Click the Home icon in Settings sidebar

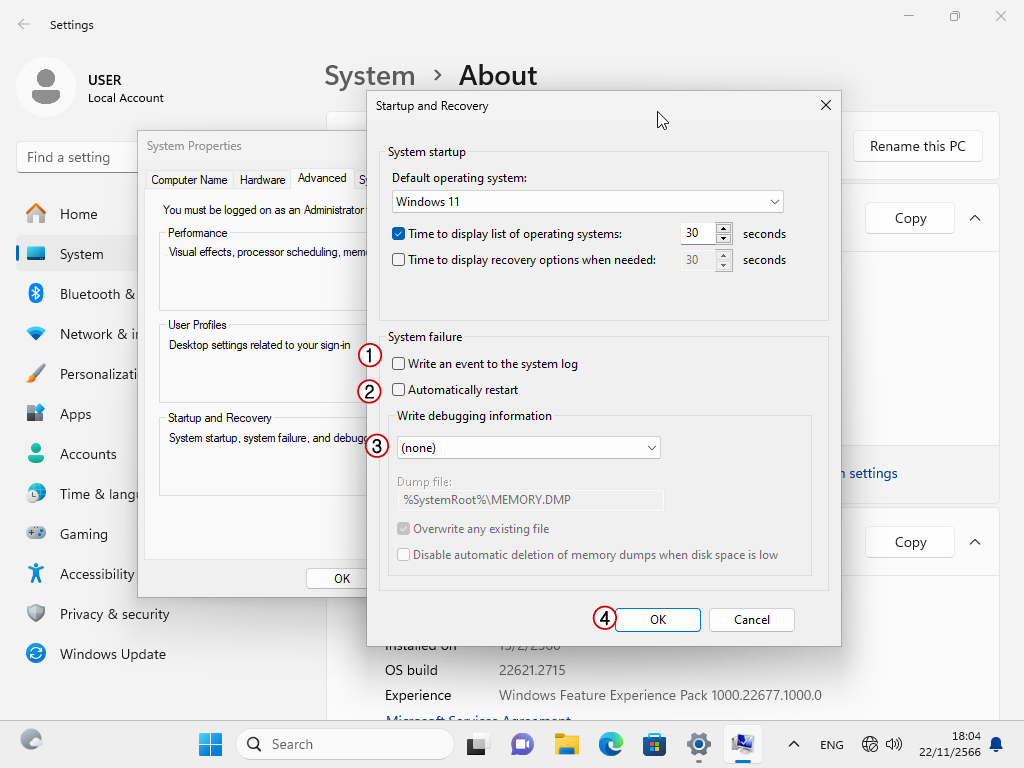tap(36, 214)
